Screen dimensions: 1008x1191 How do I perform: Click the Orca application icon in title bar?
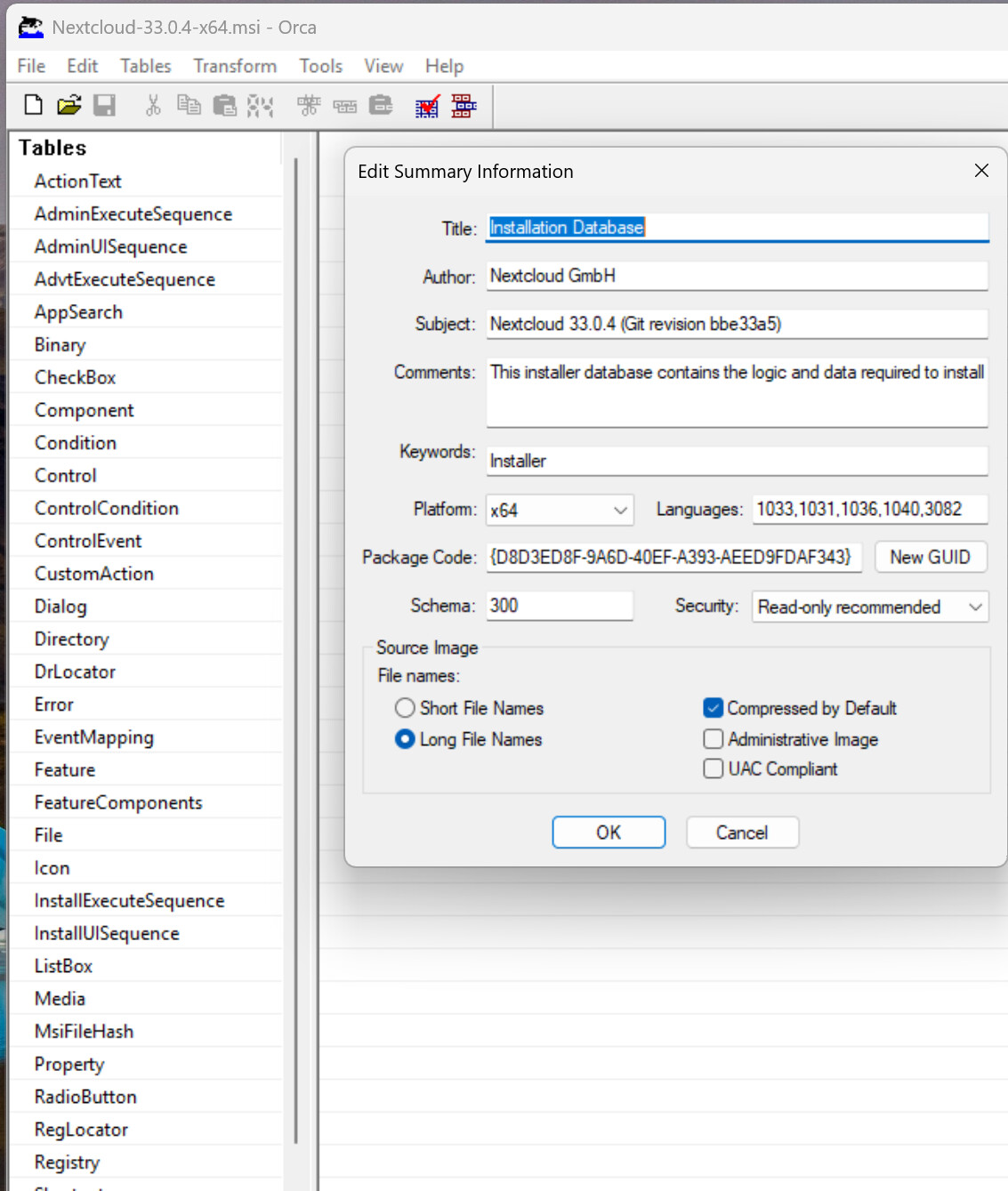coord(31,28)
